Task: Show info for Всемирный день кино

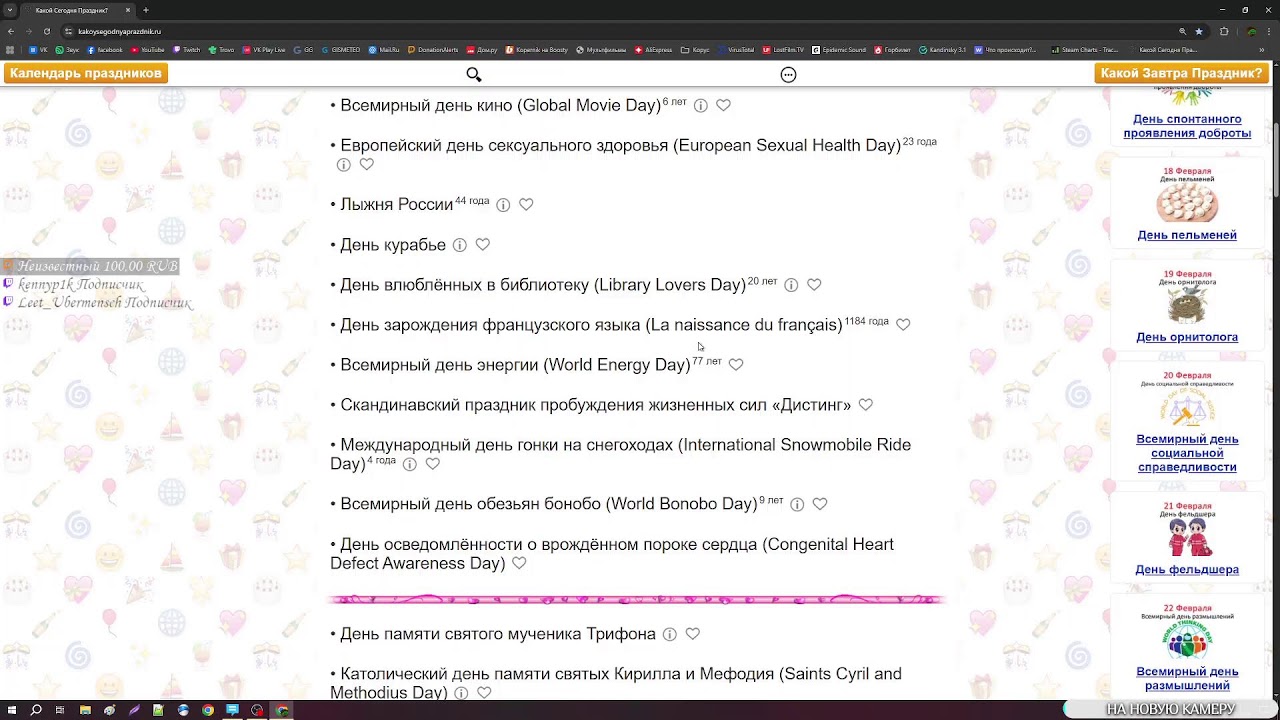Action: (701, 105)
